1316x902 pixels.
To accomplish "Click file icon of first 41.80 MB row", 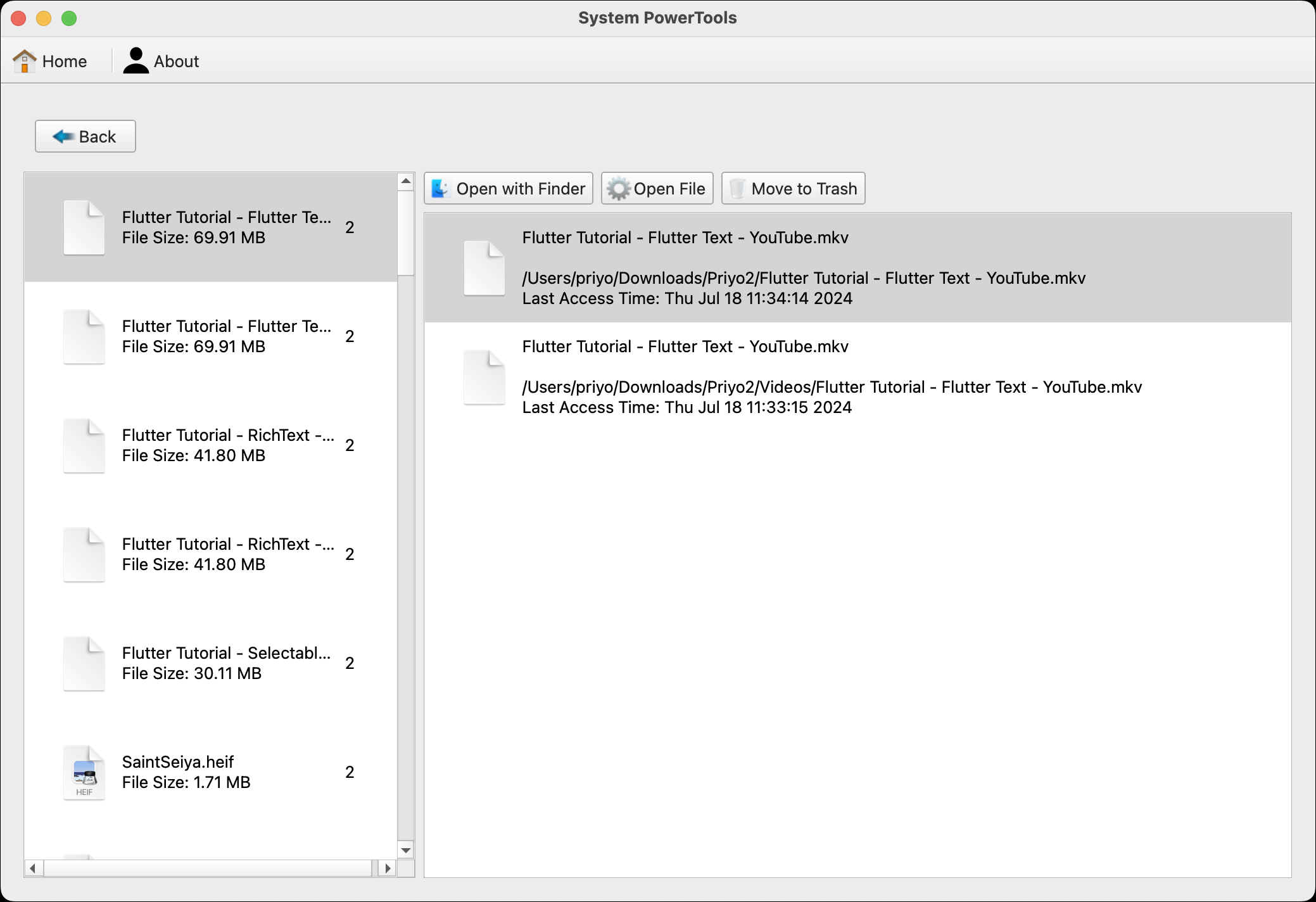I will (x=84, y=446).
